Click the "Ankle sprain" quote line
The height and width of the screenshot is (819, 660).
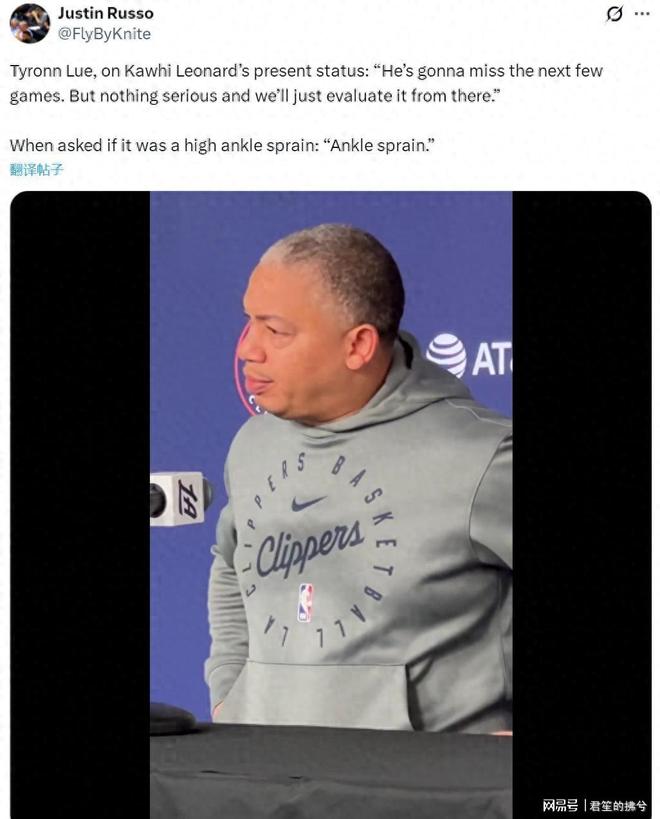coord(222,145)
